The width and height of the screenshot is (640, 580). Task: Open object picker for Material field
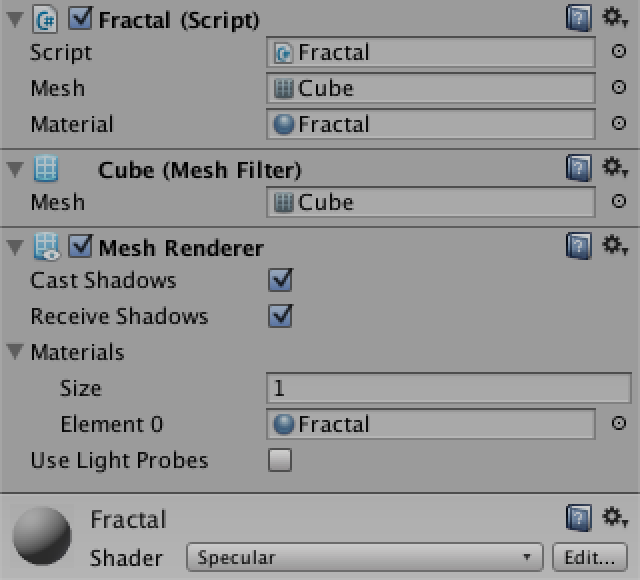click(x=619, y=123)
